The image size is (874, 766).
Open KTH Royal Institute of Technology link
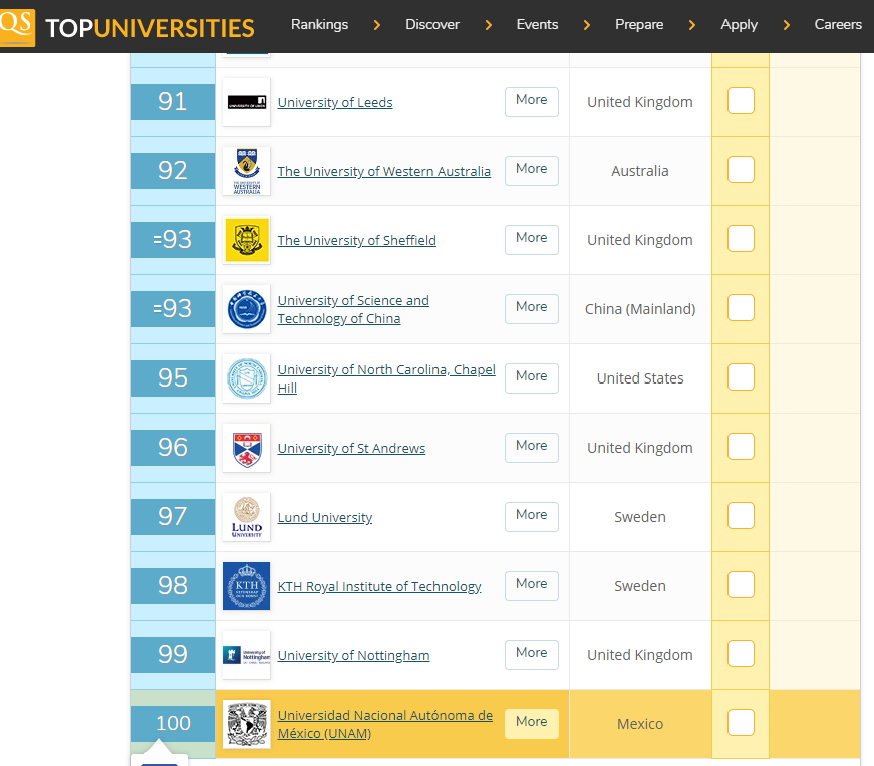pos(380,586)
